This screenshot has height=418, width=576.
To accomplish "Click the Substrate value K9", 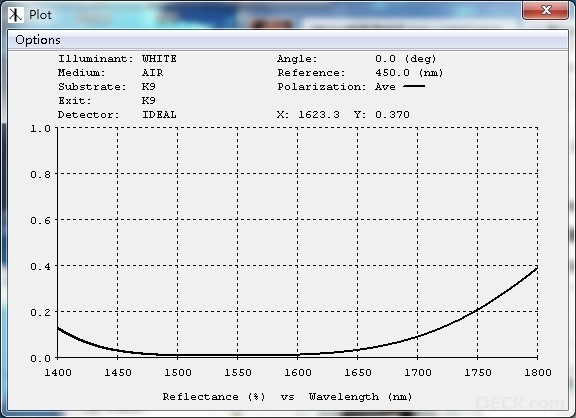I will pyautogui.click(x=149, y=87).
